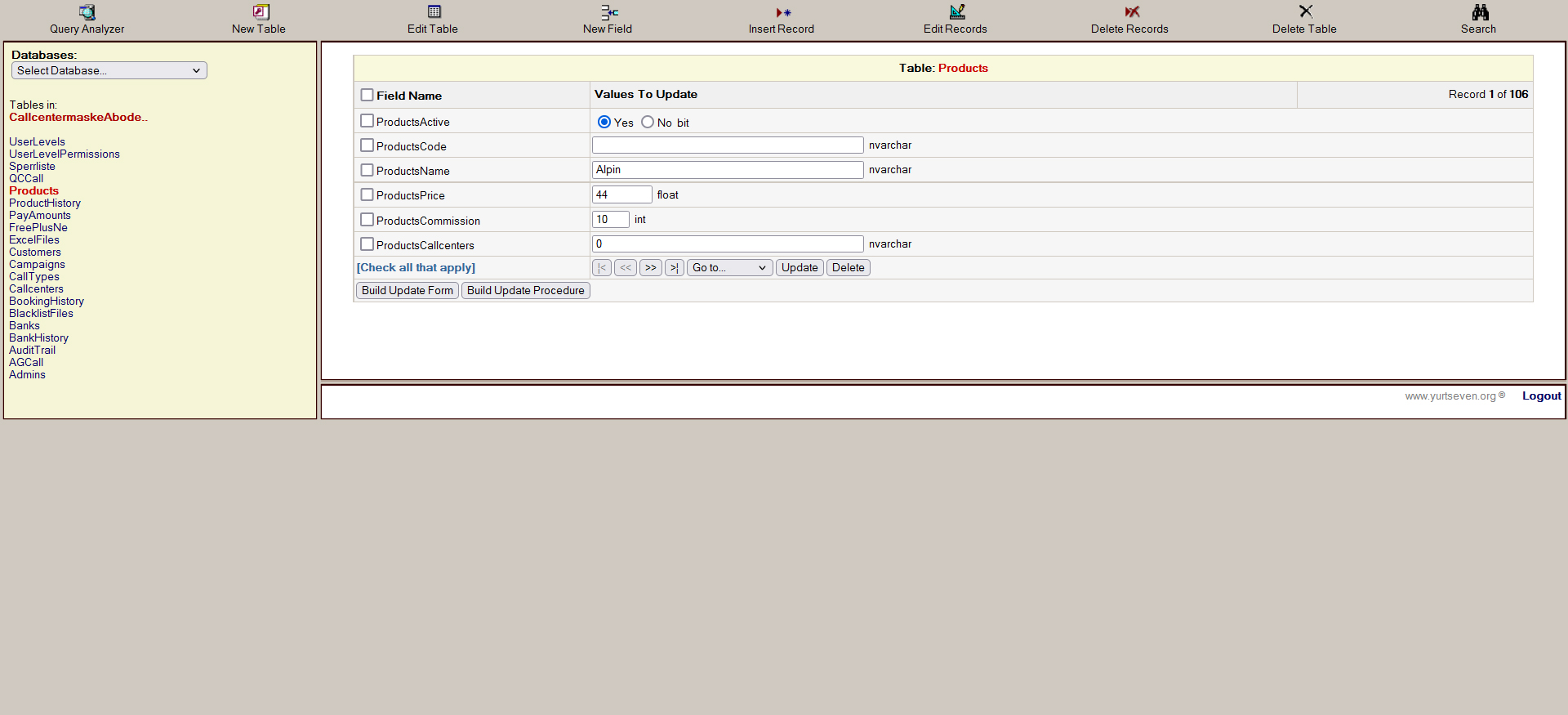The height and width of the screenshot is (715, 1568).
Task: Open the CallTypes table
Action: (34, 276)
